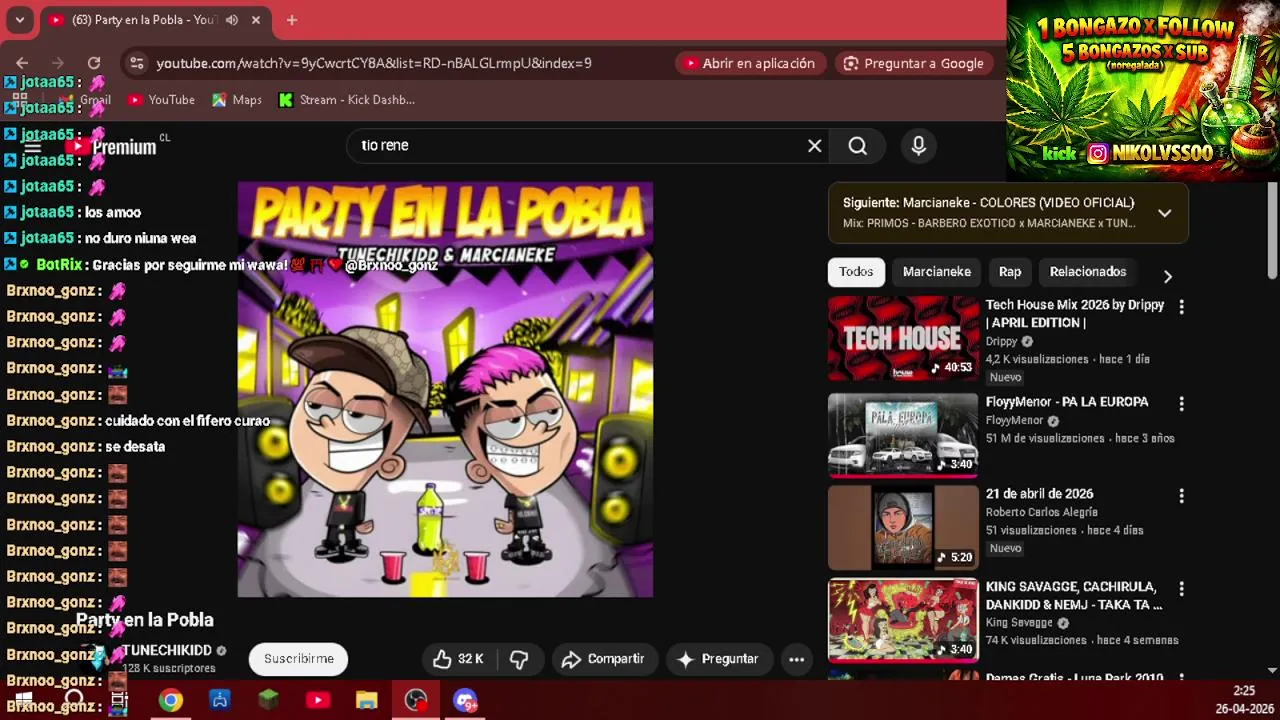Open FloyyMenor - PA LA EUROPA thumbnail
The image size is (1280, 720).
(x=903, y=435)
